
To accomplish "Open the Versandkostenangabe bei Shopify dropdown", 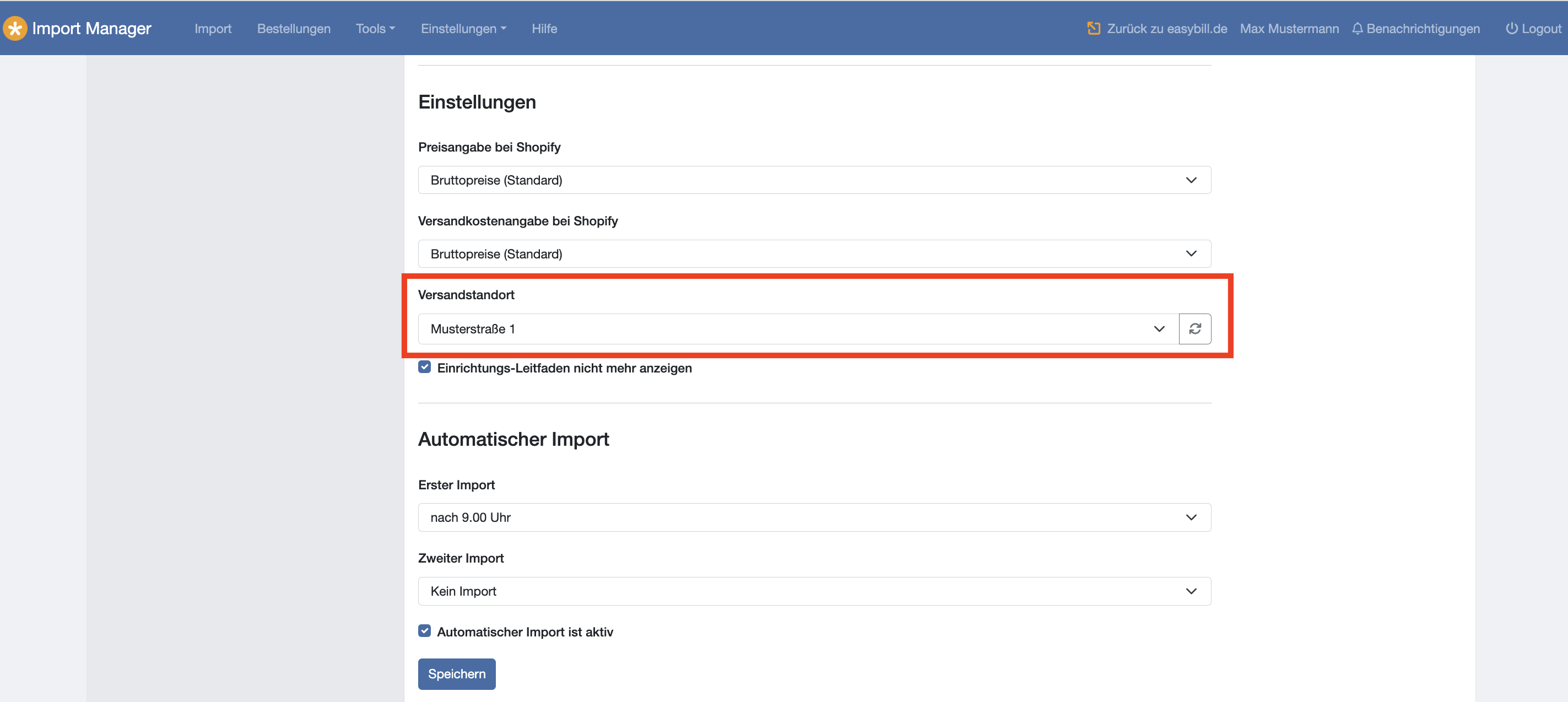I will (x=814, y=254).
